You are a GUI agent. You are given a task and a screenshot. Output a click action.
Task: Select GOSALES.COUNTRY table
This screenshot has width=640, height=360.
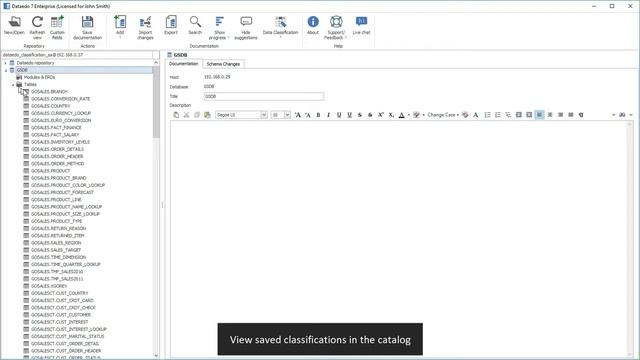(51, 106)
